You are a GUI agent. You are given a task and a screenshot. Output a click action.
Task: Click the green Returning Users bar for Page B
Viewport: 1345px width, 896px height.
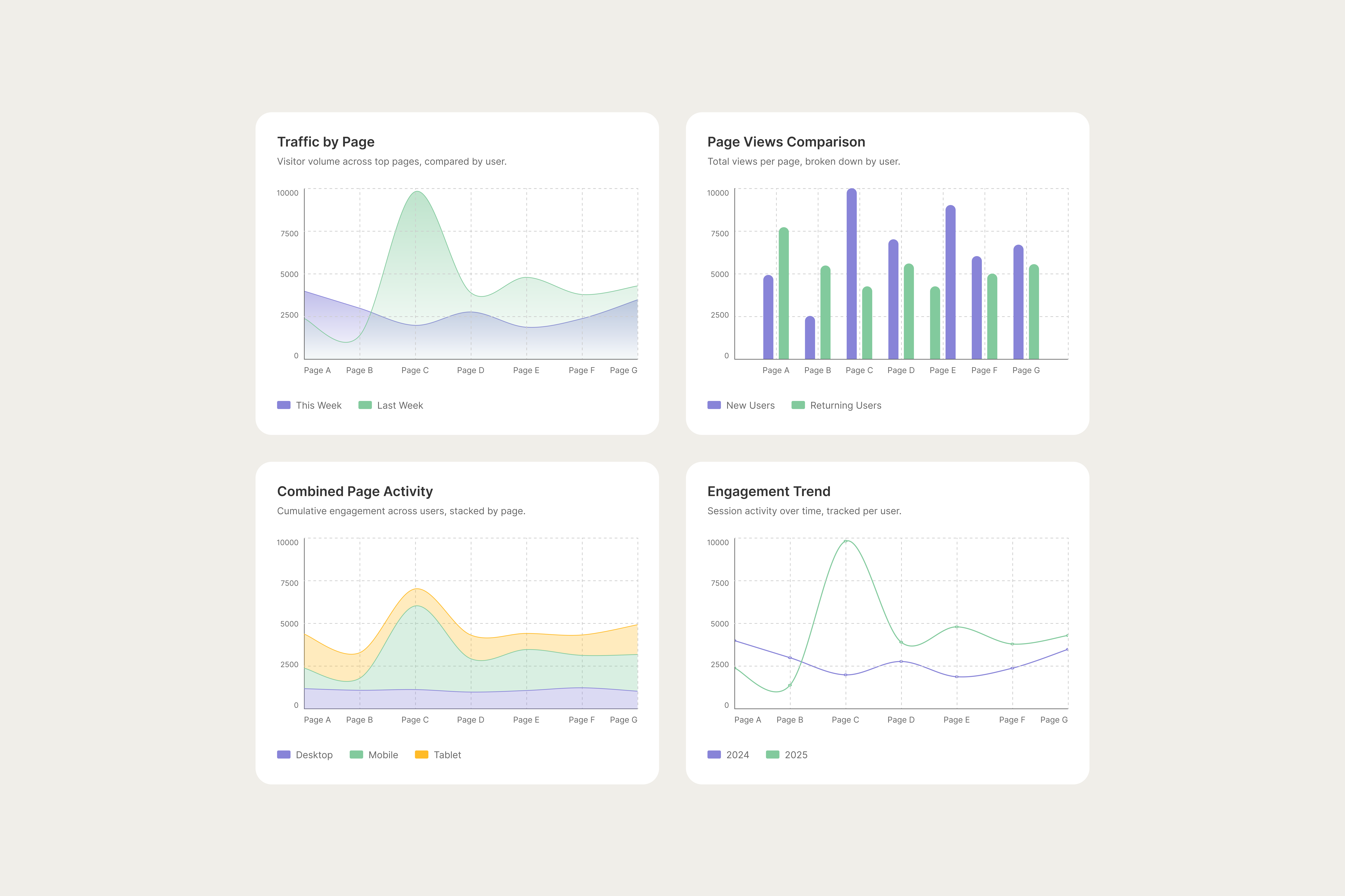[x=825, y=313]
